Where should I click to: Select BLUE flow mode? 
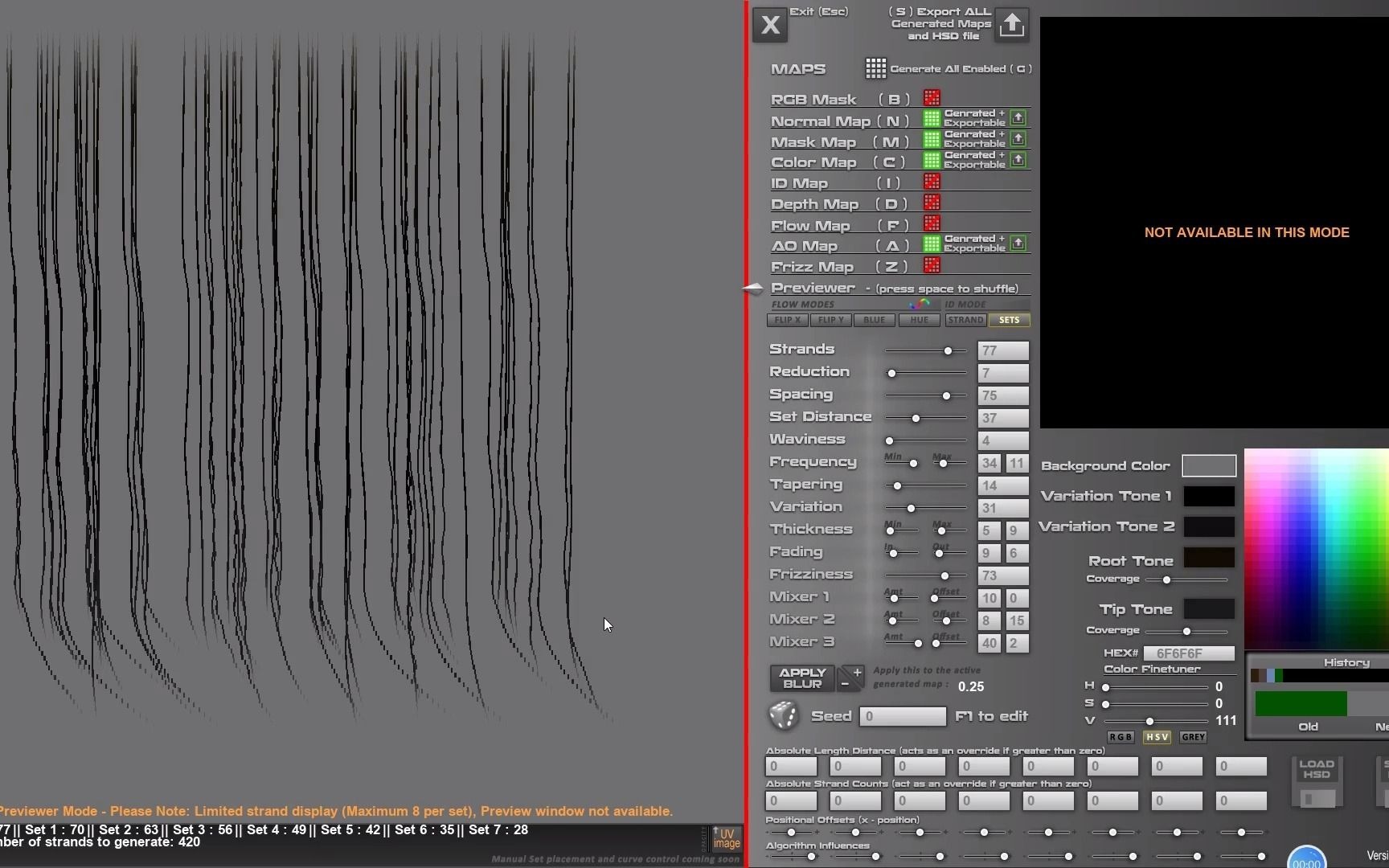[x=875, y=320]
